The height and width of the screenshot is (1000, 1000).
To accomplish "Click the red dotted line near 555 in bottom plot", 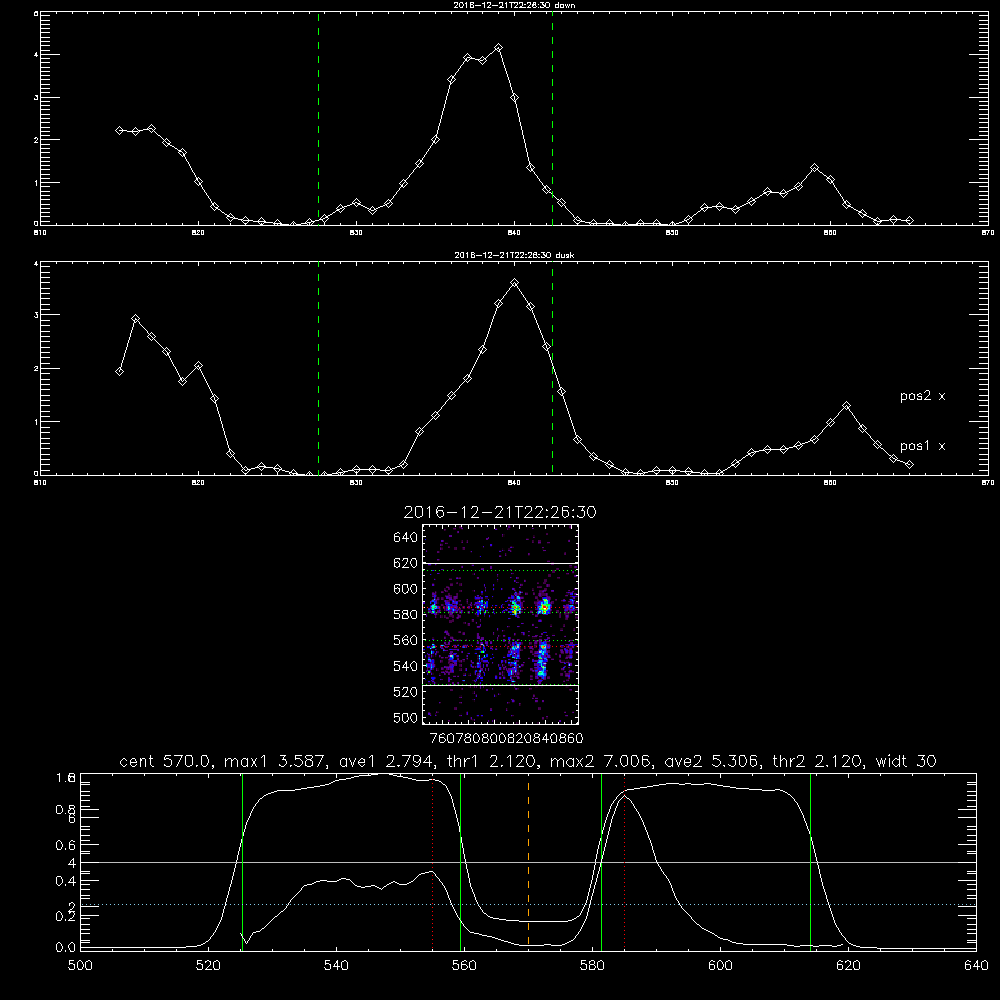I will click(432, 863).
